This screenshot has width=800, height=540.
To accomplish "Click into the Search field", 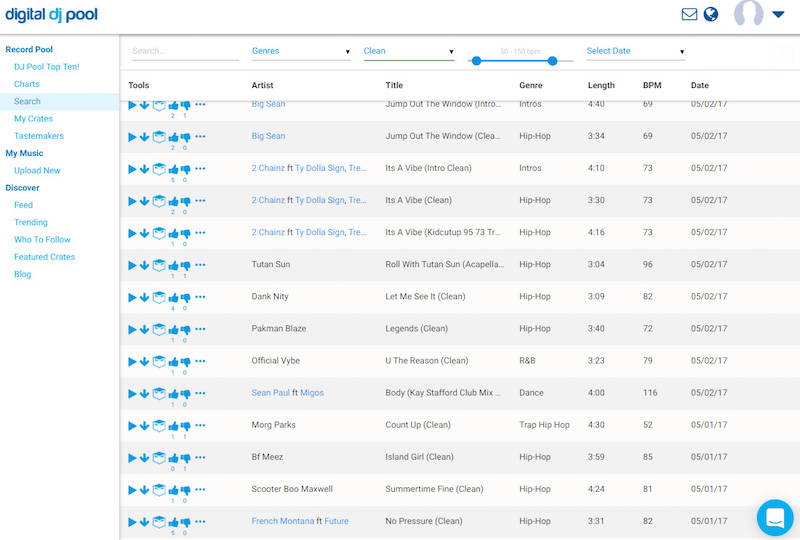I will 185,51.
